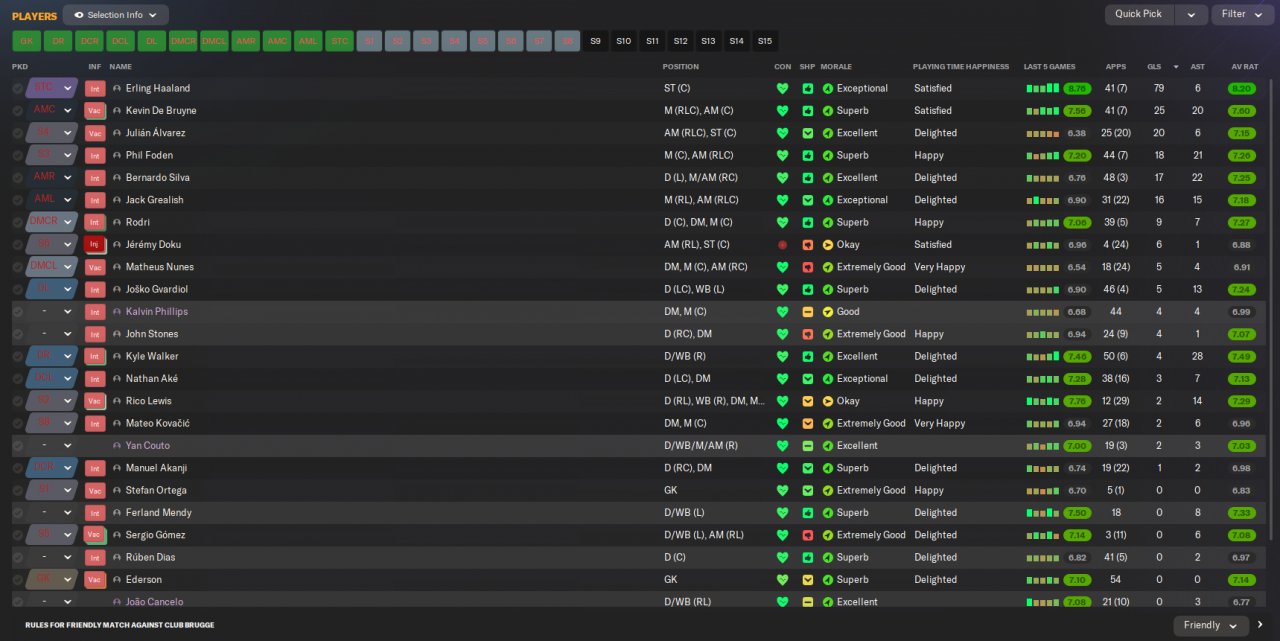Screen dimensions: 1280x641
Task: Click Haaland's last five games form bars
Action: click(x=1043, y=88)
